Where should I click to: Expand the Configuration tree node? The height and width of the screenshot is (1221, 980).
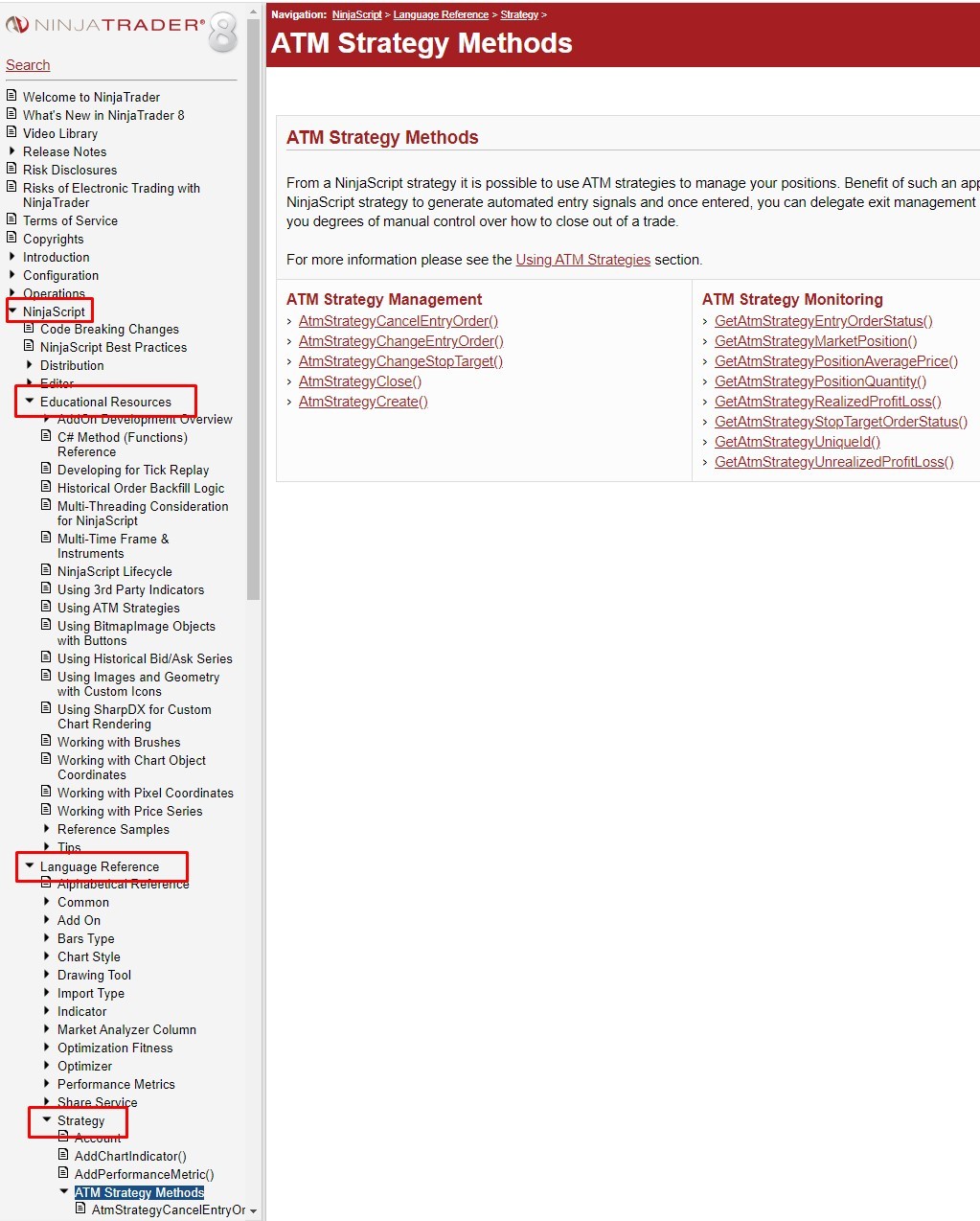click(11, 274)
